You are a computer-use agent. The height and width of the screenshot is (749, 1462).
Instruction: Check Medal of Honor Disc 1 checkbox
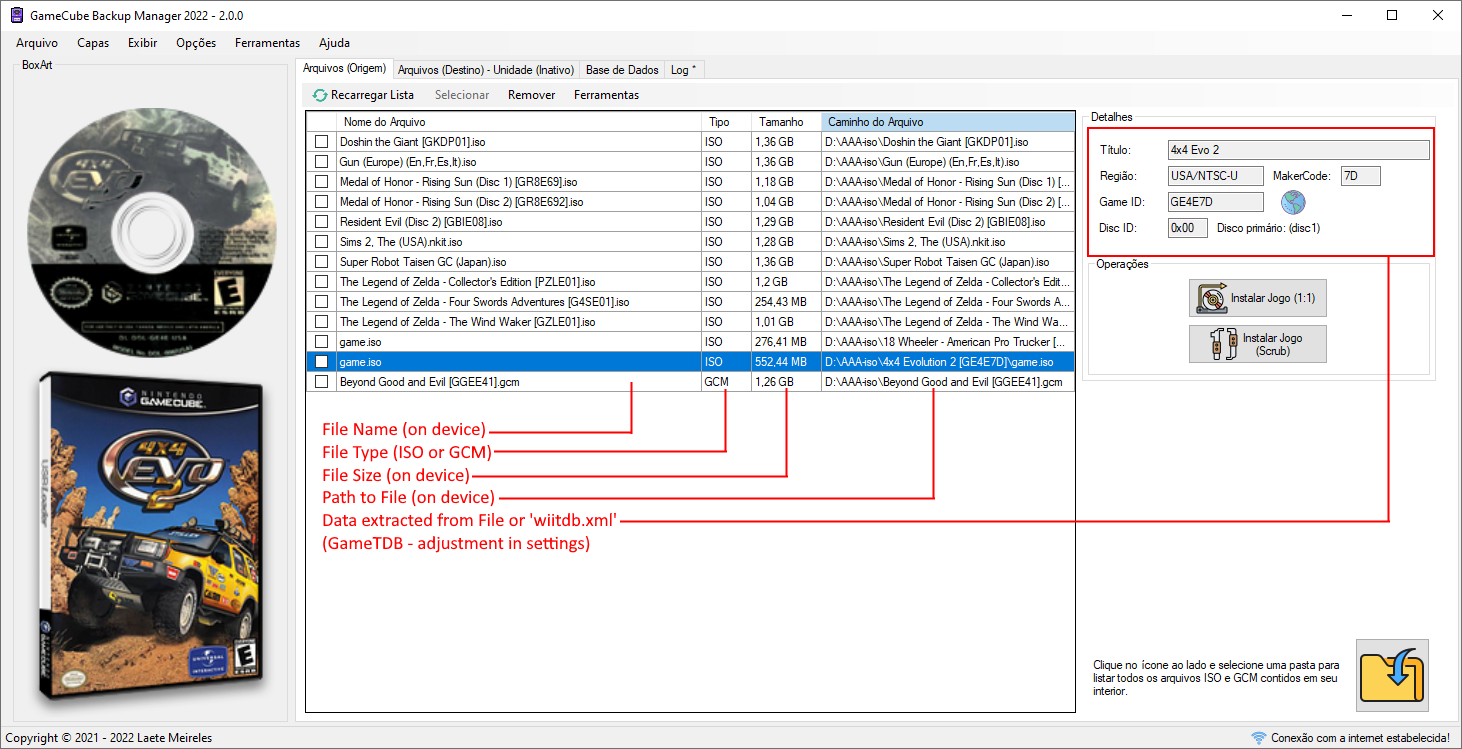(321, 182)
